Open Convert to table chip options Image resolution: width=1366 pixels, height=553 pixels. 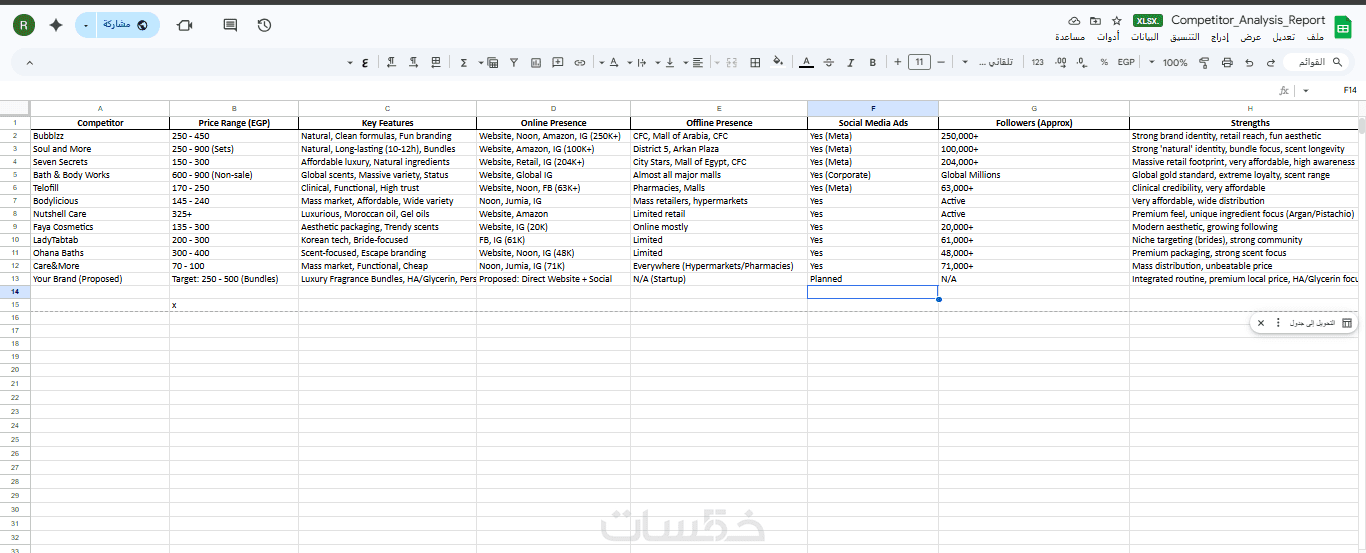1278,323
